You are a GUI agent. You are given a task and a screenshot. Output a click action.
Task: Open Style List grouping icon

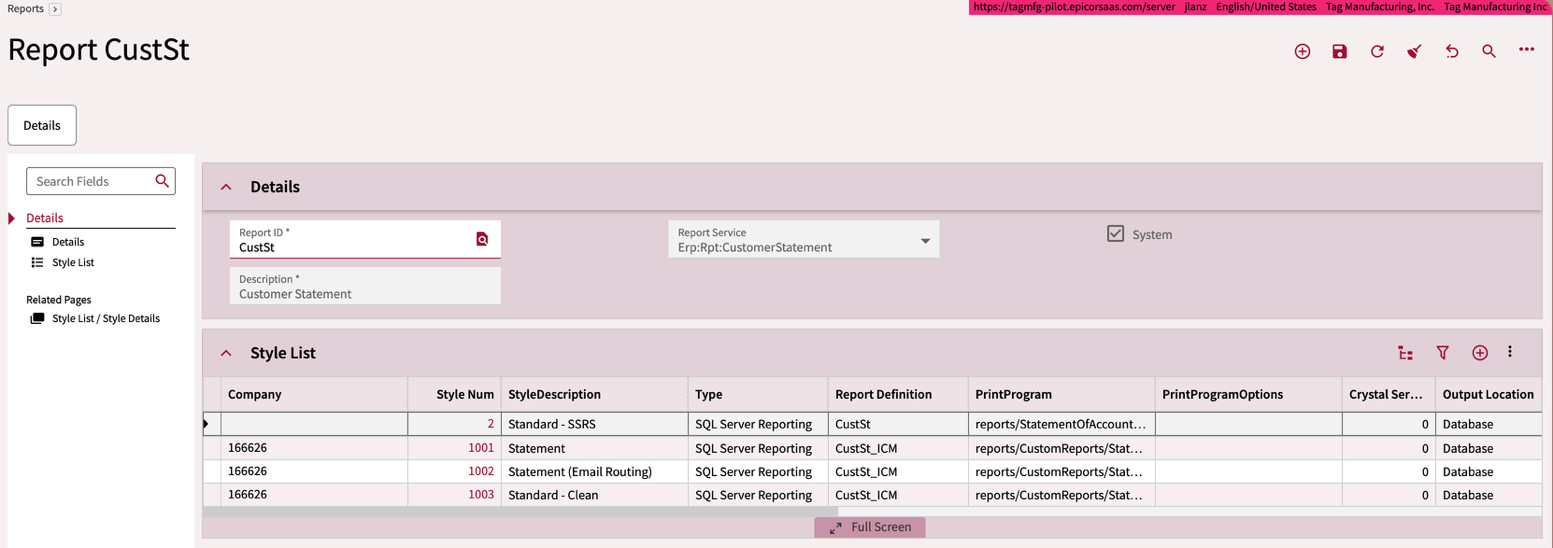(x=1405, y=353)
